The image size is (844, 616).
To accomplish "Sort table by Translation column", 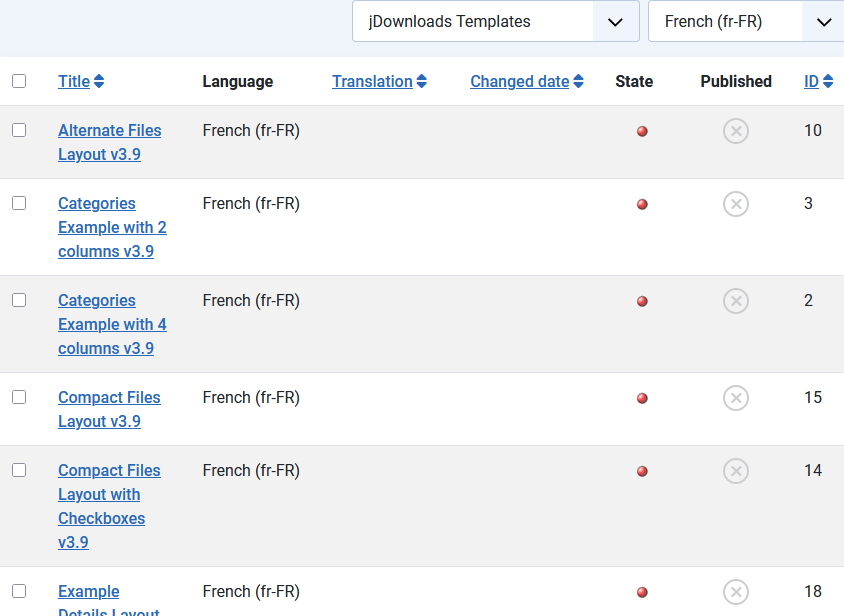I will pyautogui.click(x=372, y=82).
